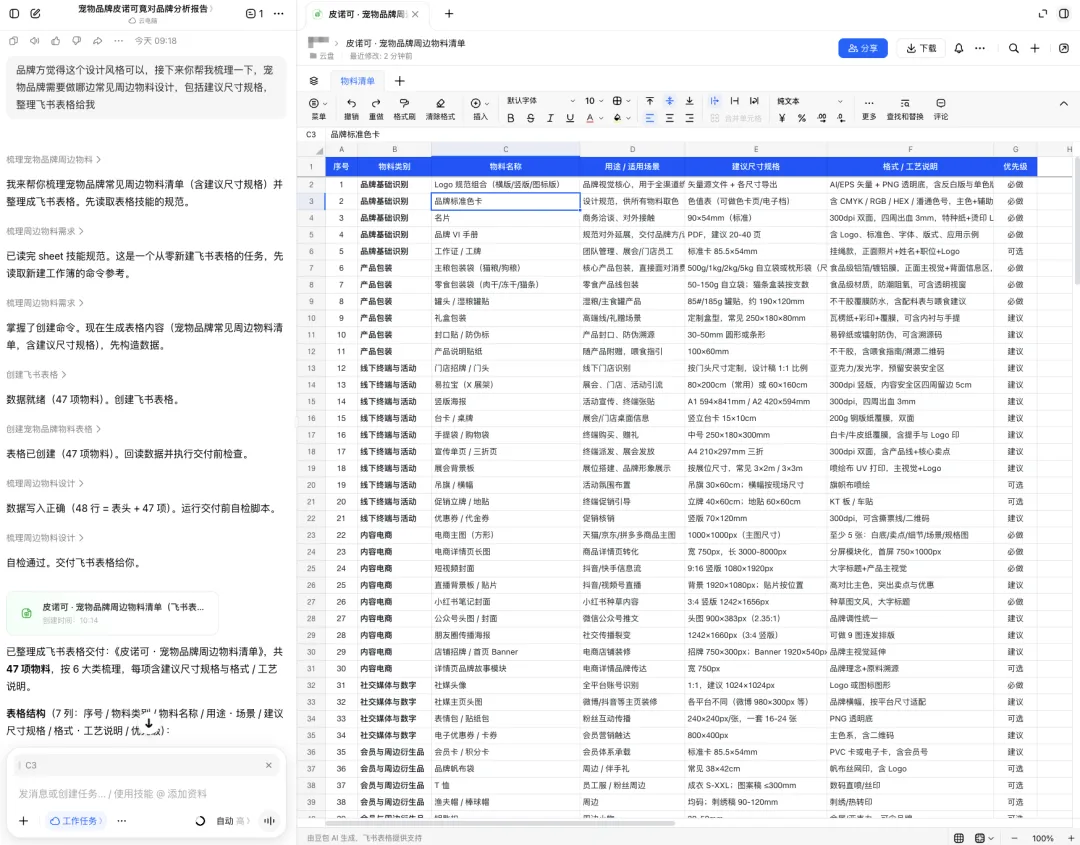Select the 皮诺可 · 宠物品牌周边 document tab
Image resolution: width=1080 pixels, height=845 pixels.
pos(367,14)
